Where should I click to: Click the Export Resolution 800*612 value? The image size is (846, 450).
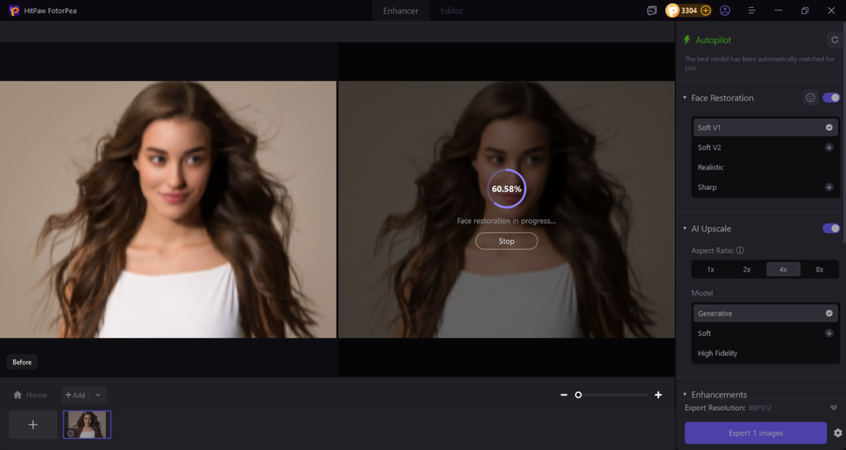(x=761, y=408)
